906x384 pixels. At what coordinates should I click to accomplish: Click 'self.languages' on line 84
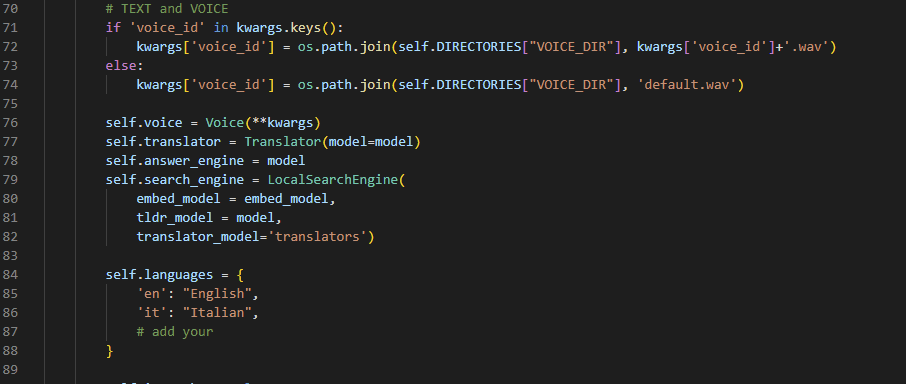[x=159, y=275]
